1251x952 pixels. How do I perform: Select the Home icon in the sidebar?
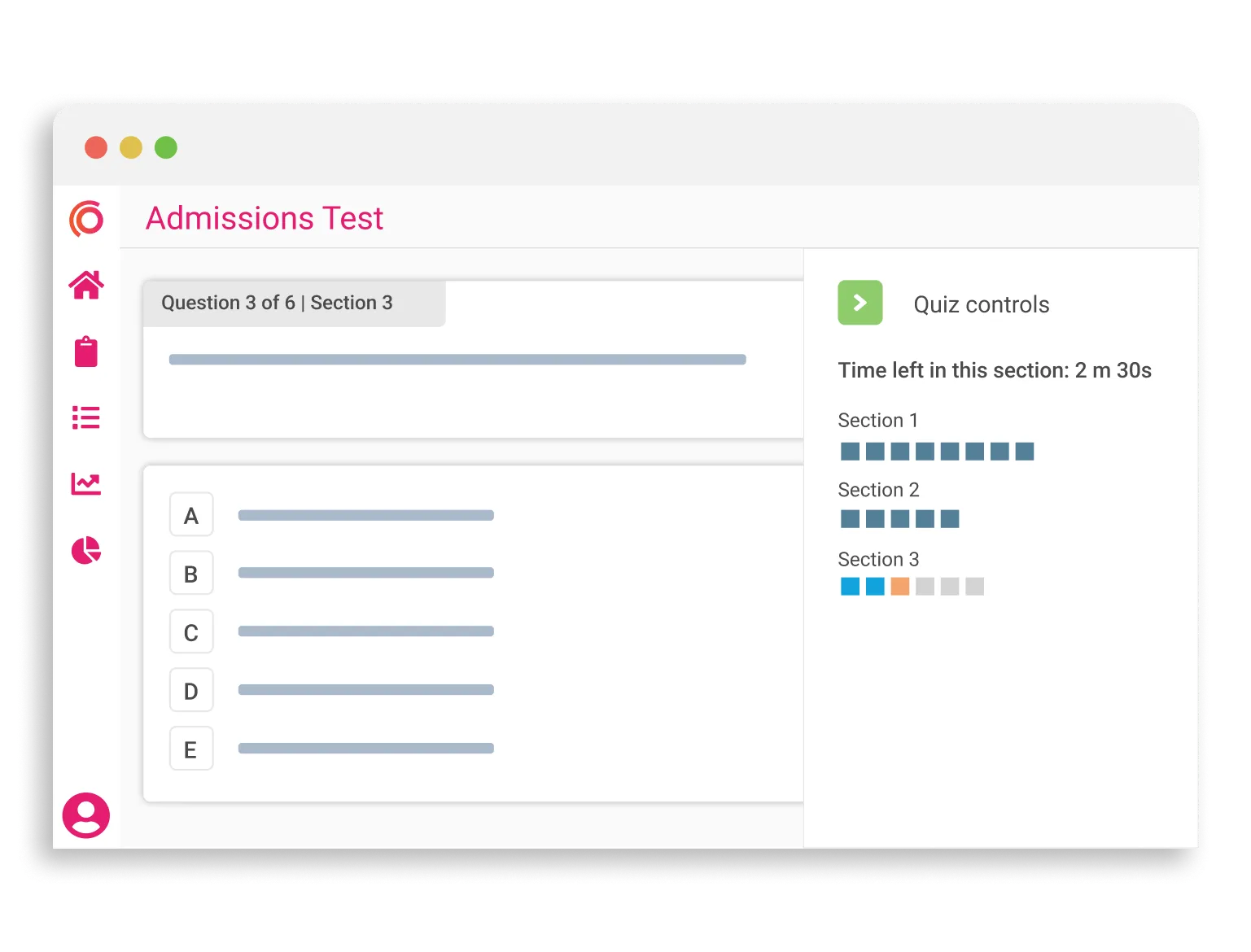click(86, 285)
